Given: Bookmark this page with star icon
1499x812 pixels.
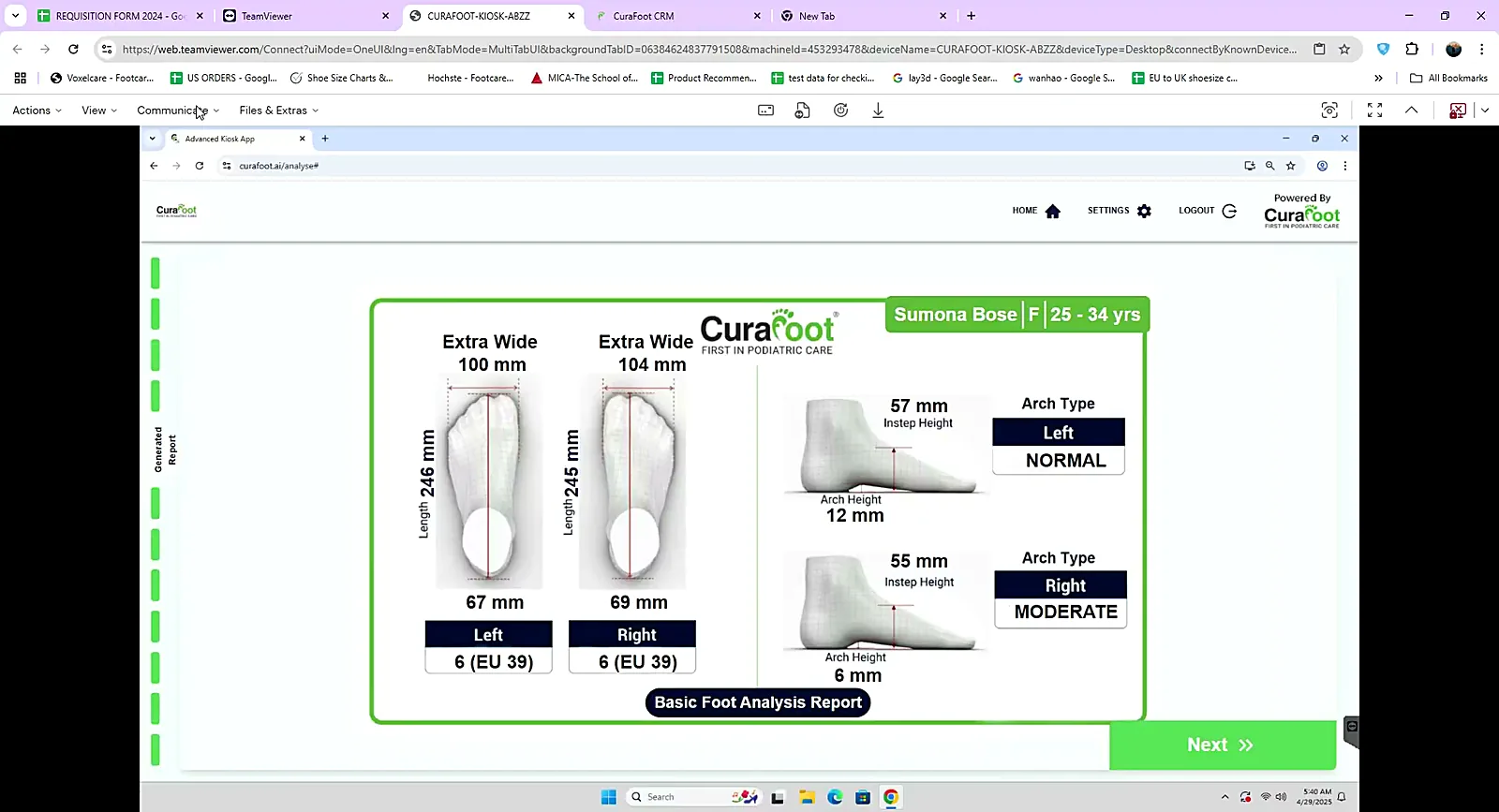Looking at the screenshot, I should (x=1344, y=50).
